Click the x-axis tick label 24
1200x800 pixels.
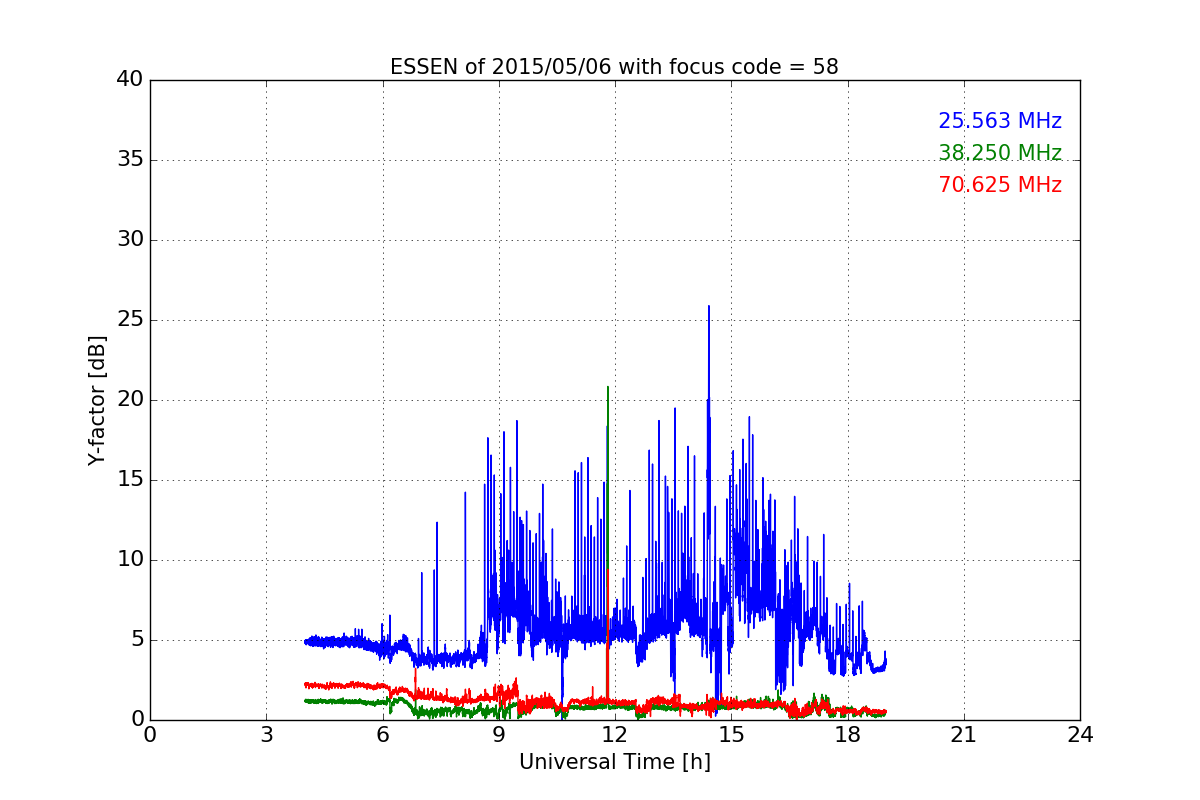point(1080,735)
